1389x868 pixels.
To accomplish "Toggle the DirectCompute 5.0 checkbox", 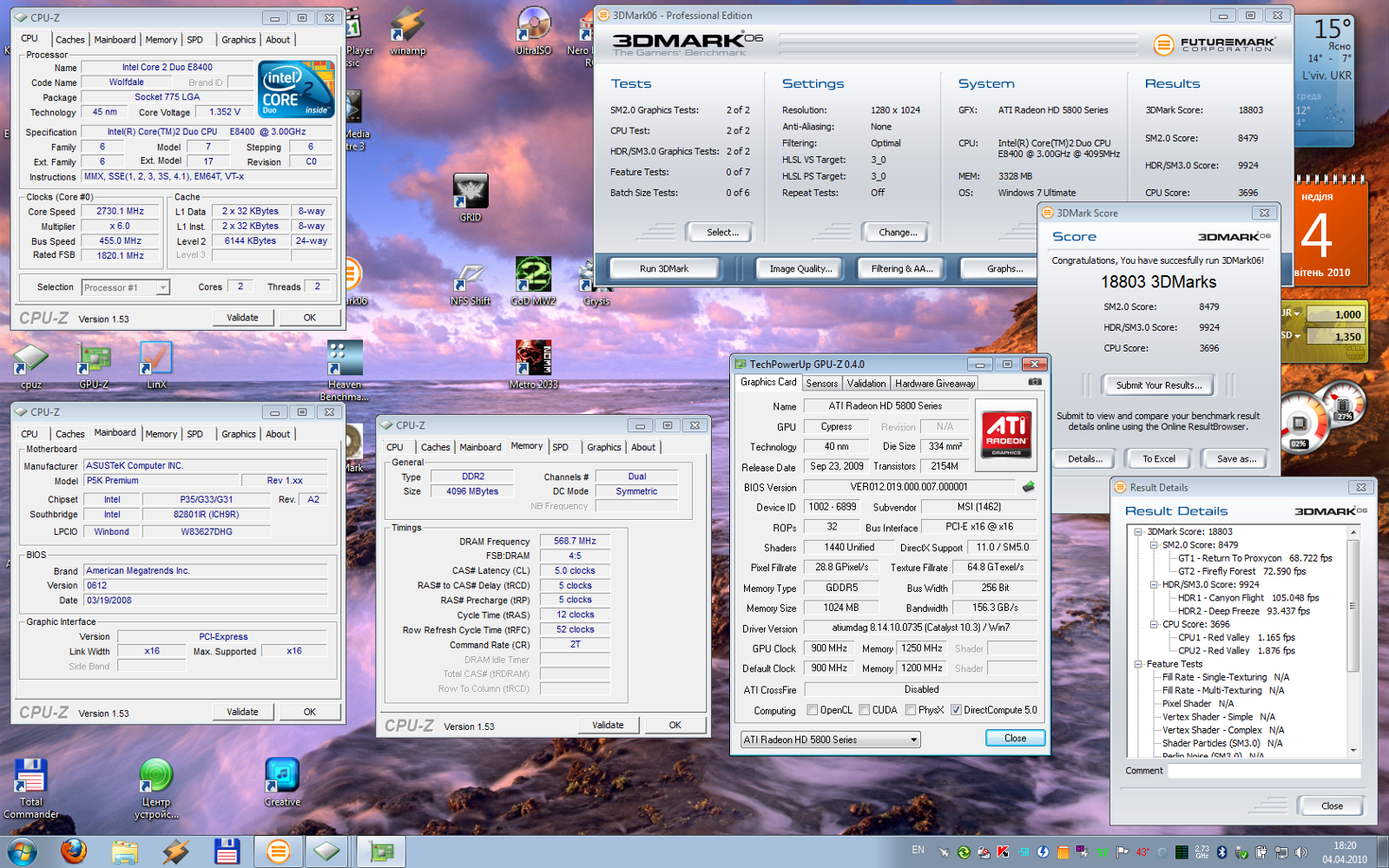I will (956, 710).
